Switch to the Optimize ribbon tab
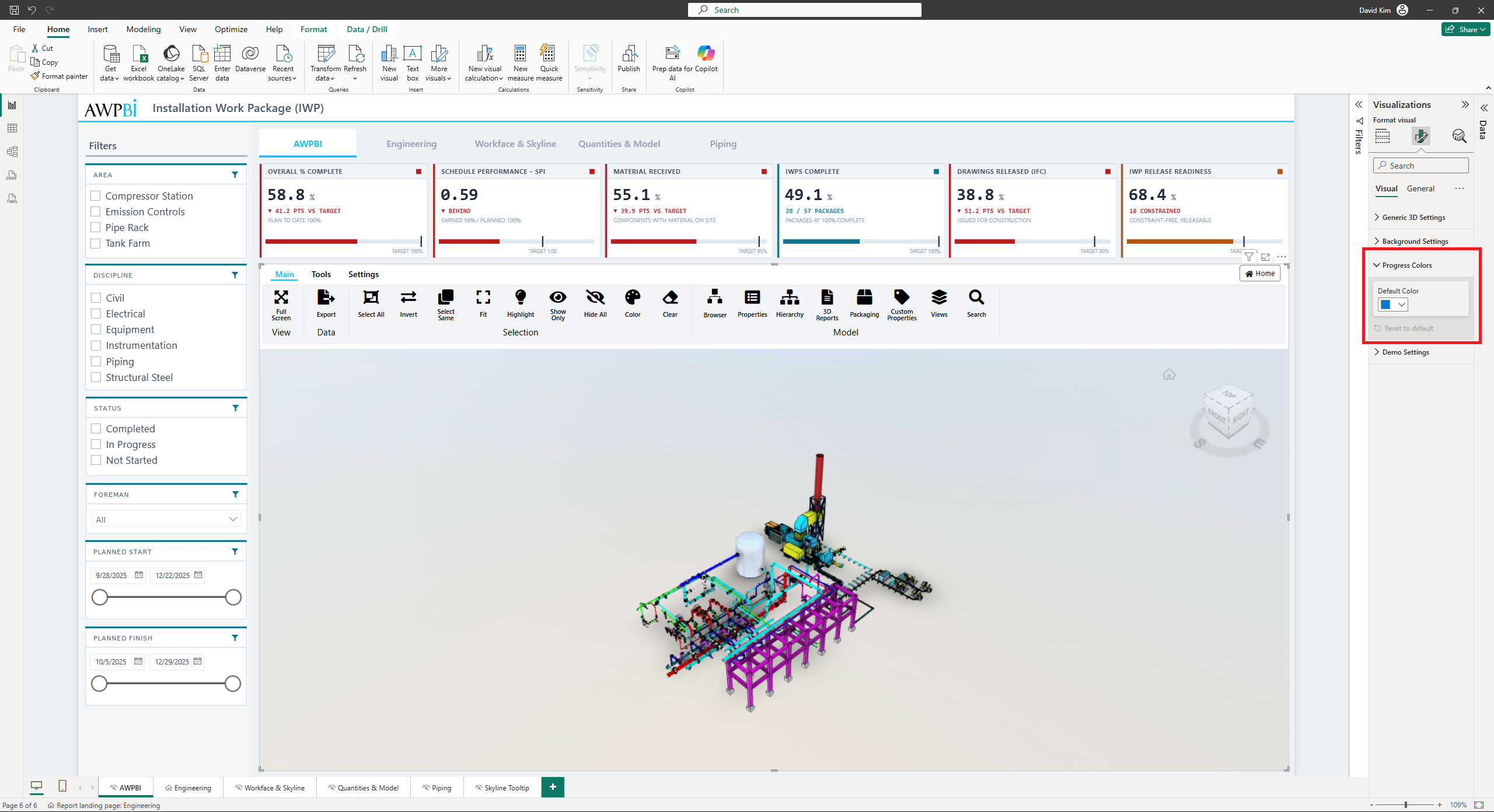Viewport: 1494px width, 812px height. (x=231, y=29)
